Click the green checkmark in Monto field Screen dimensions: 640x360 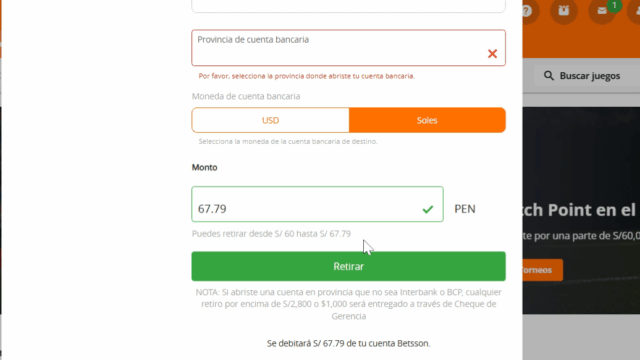pyautogui.click(x=428, y=209)
